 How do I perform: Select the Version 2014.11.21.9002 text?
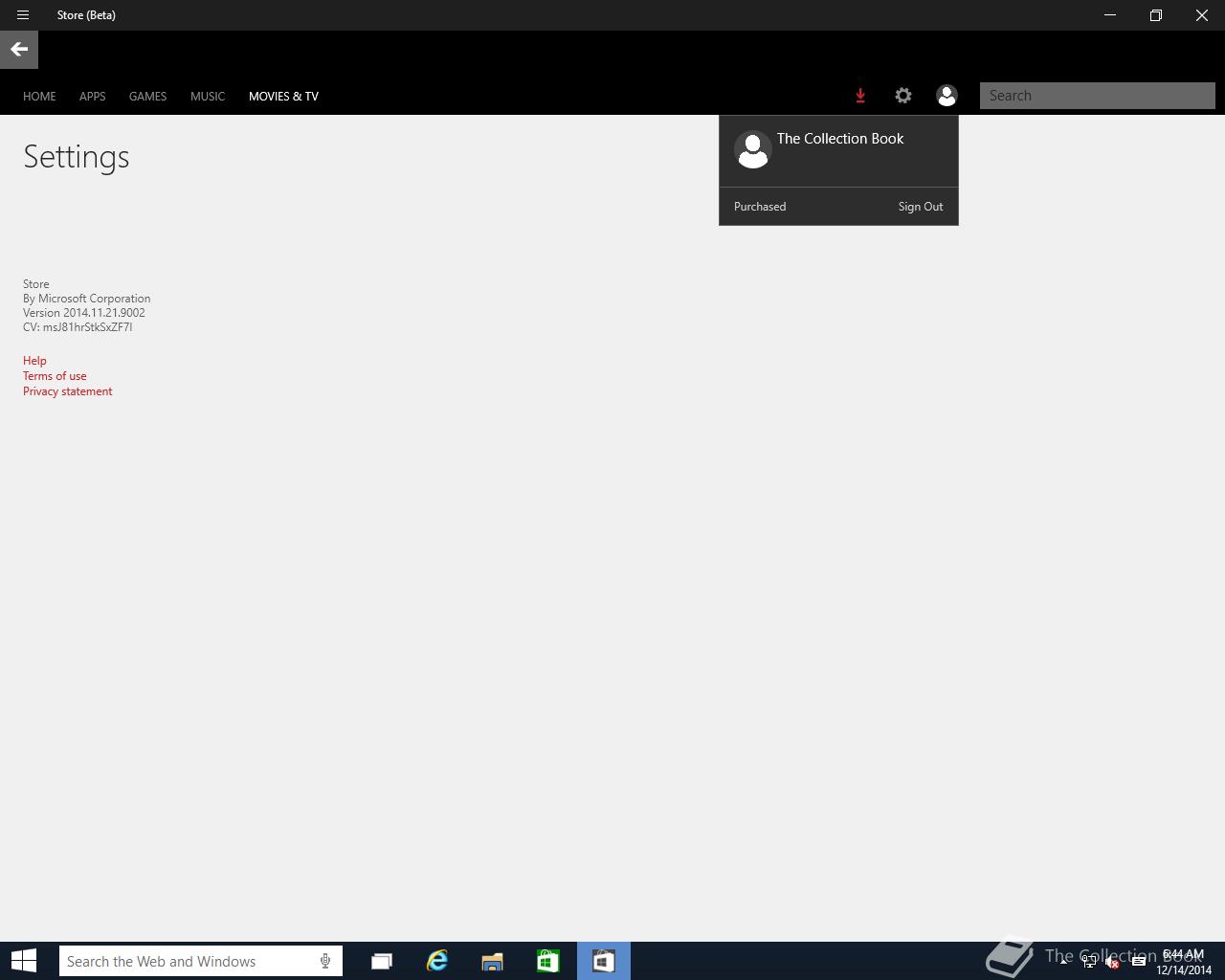point(84,313)
